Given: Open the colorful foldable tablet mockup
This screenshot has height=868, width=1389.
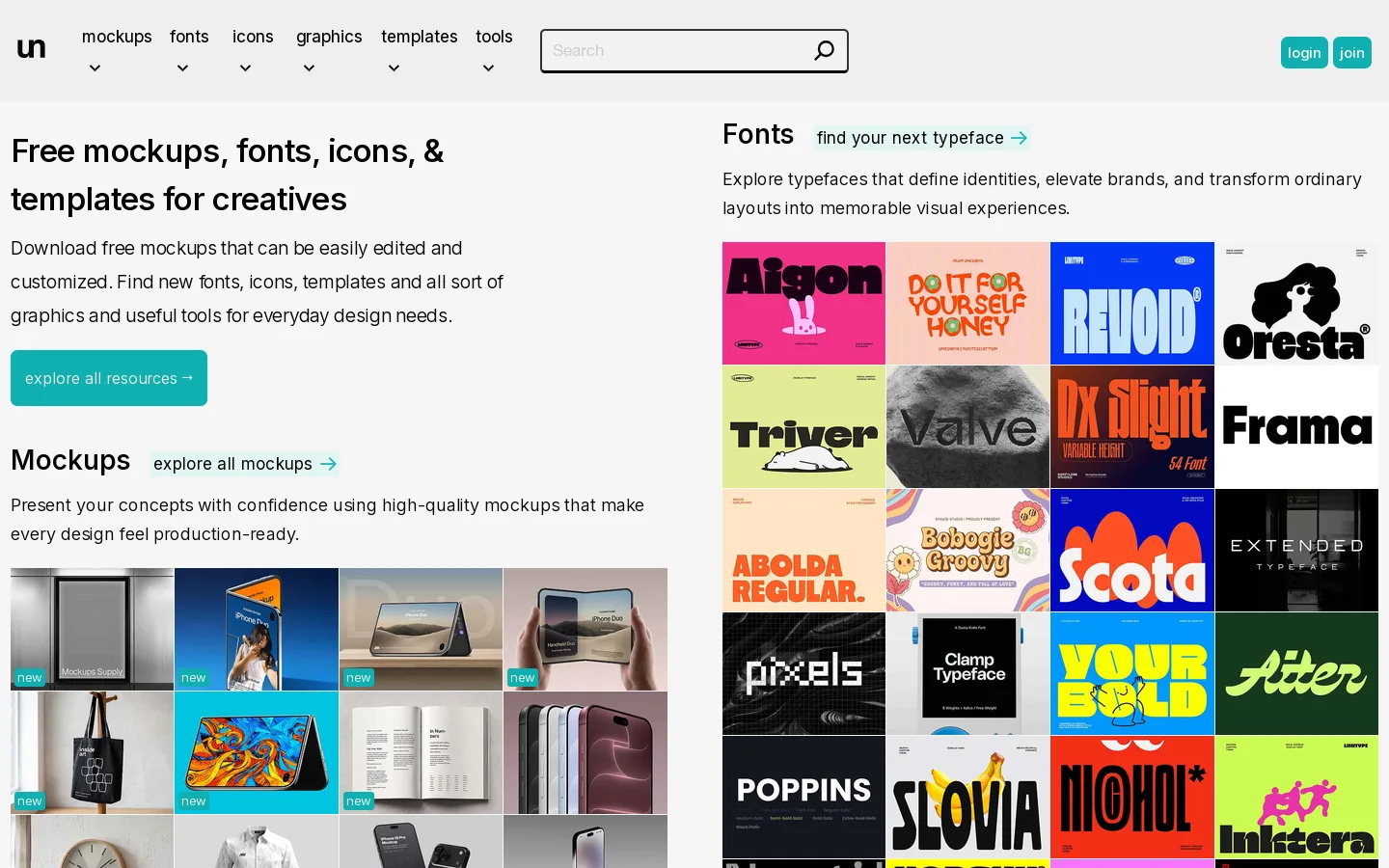Looking at the screenshot, I should [257, 752].
